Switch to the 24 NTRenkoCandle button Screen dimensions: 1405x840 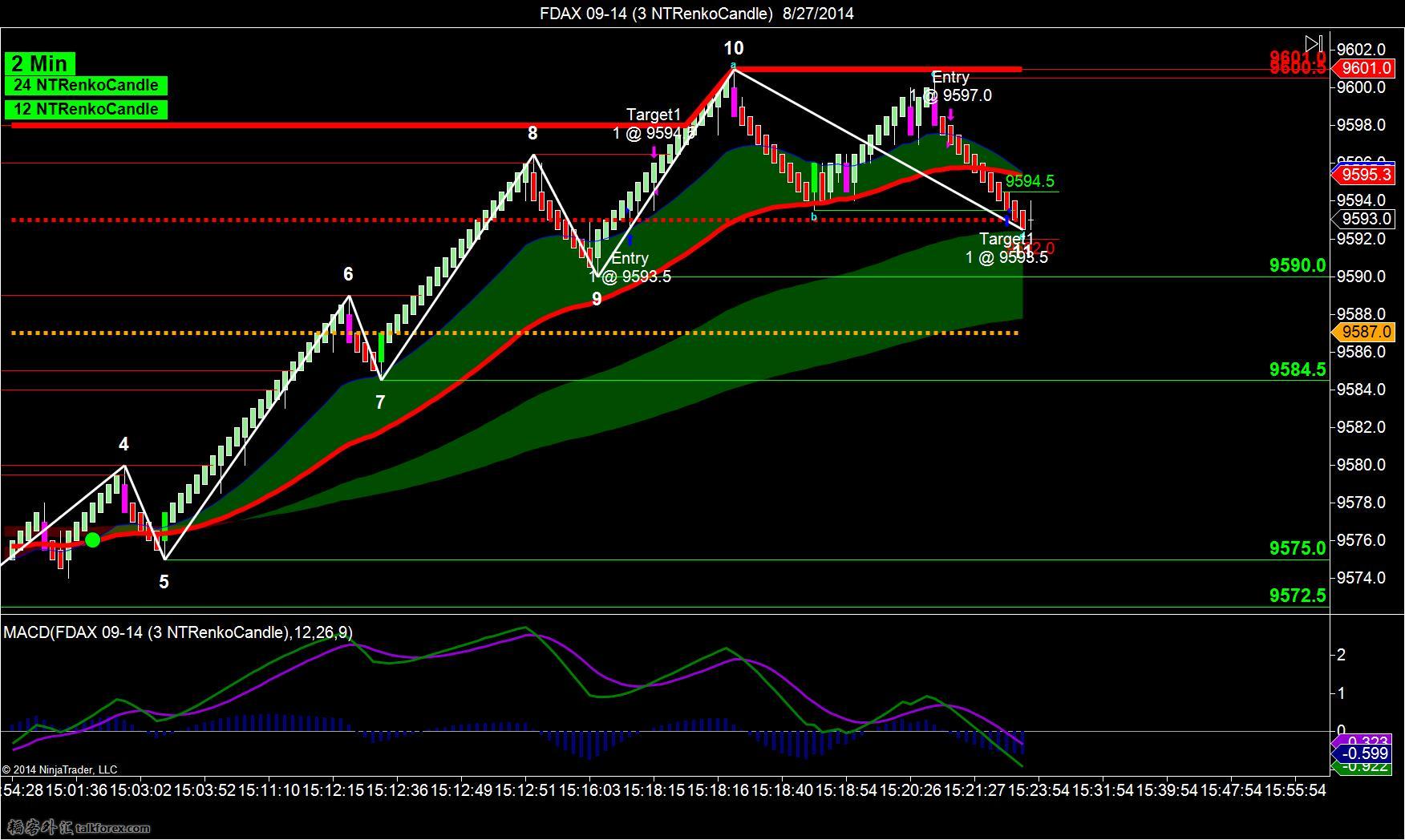86,86
